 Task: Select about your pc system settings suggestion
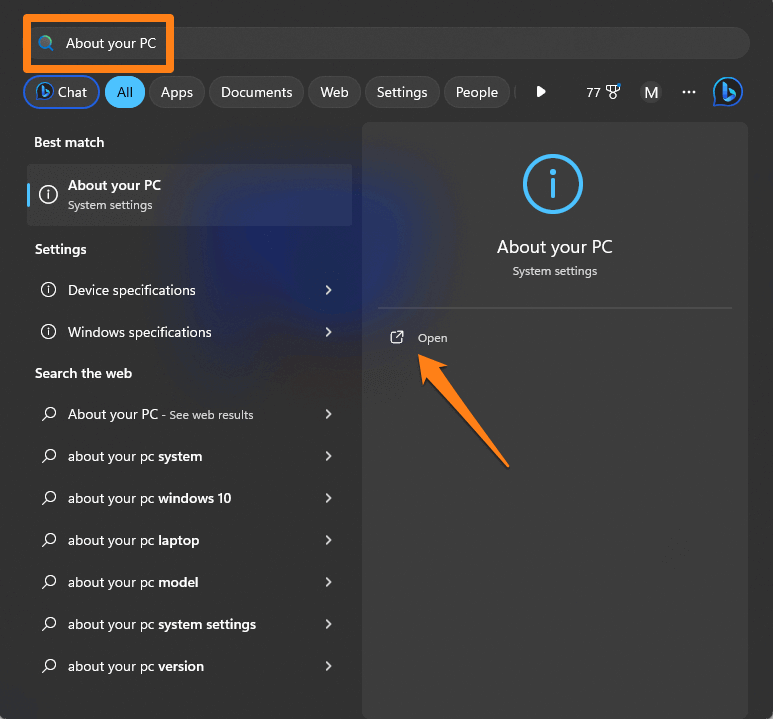tap(189, 624)
